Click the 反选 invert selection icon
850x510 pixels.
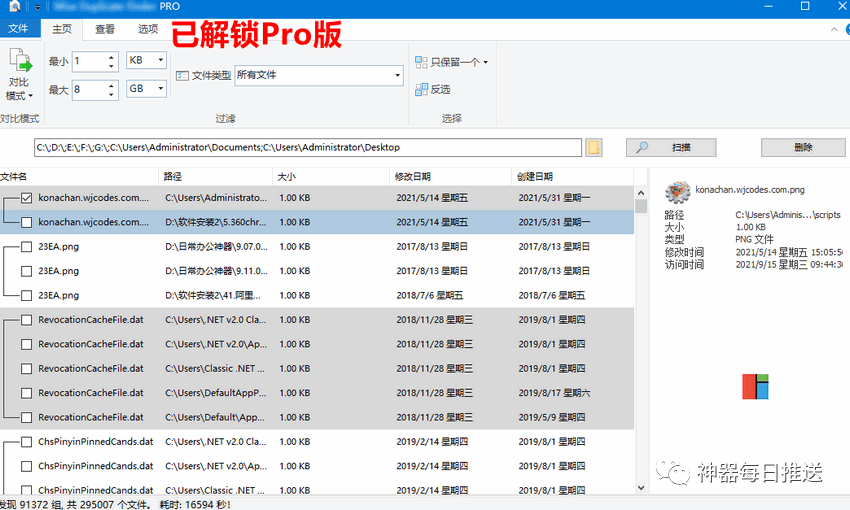pos(421,89)
